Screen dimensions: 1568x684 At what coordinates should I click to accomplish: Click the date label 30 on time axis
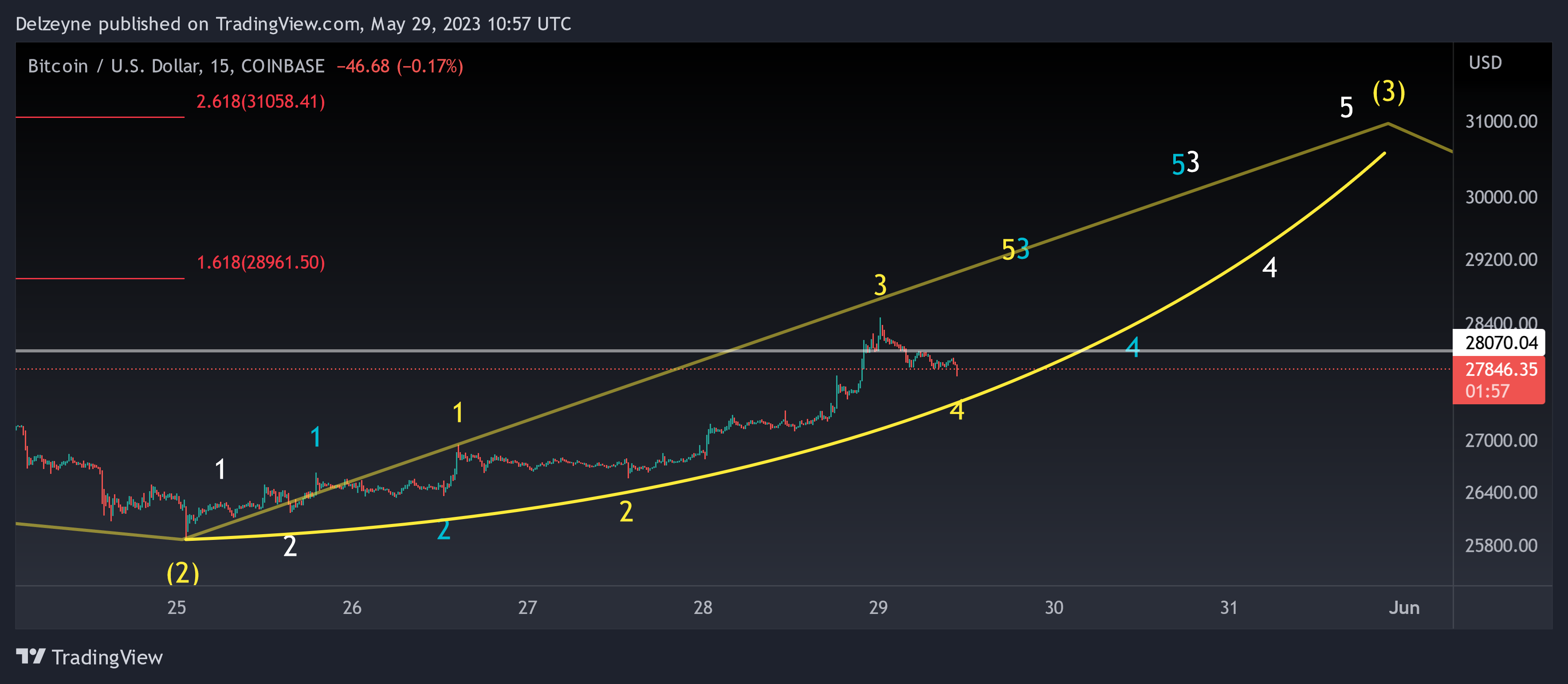click(x=1053, y=607)
